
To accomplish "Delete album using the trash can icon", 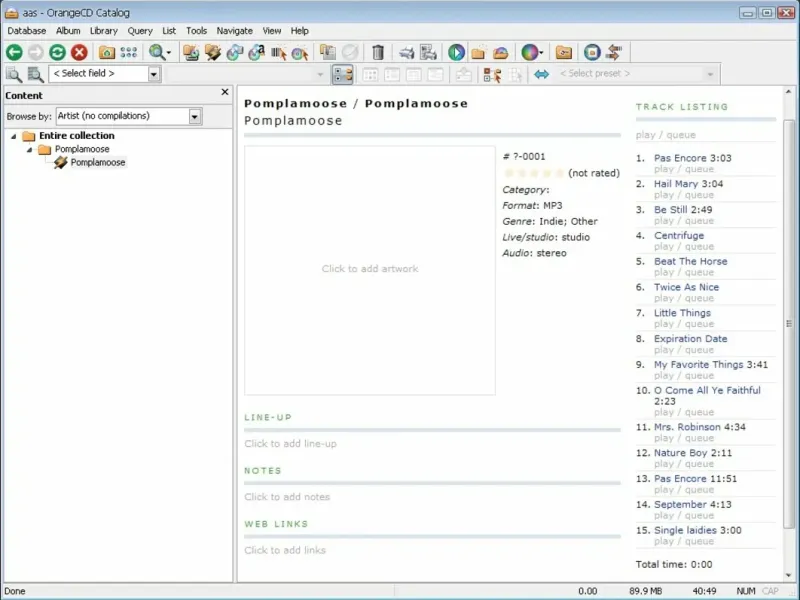I will [378, 52].
